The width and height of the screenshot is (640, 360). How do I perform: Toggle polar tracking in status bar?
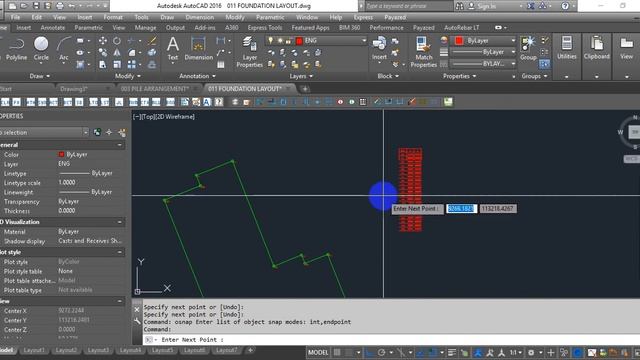coord(382,352)
